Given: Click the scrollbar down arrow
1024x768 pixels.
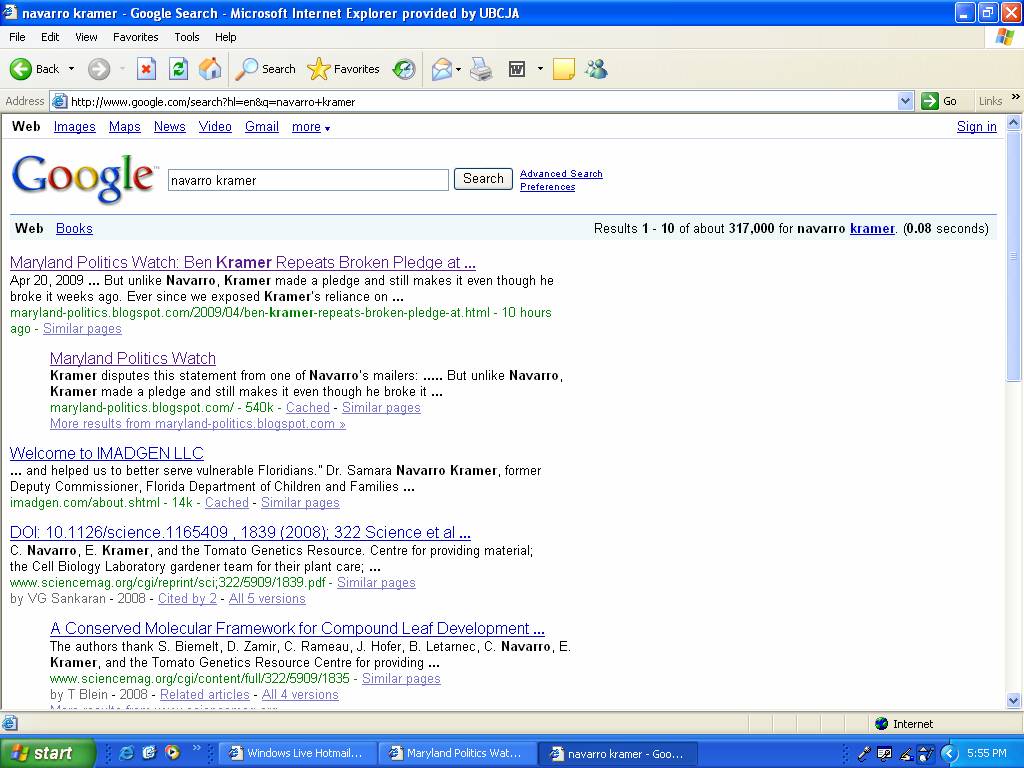Looking at the screenshot, I should coord(1014,701).
